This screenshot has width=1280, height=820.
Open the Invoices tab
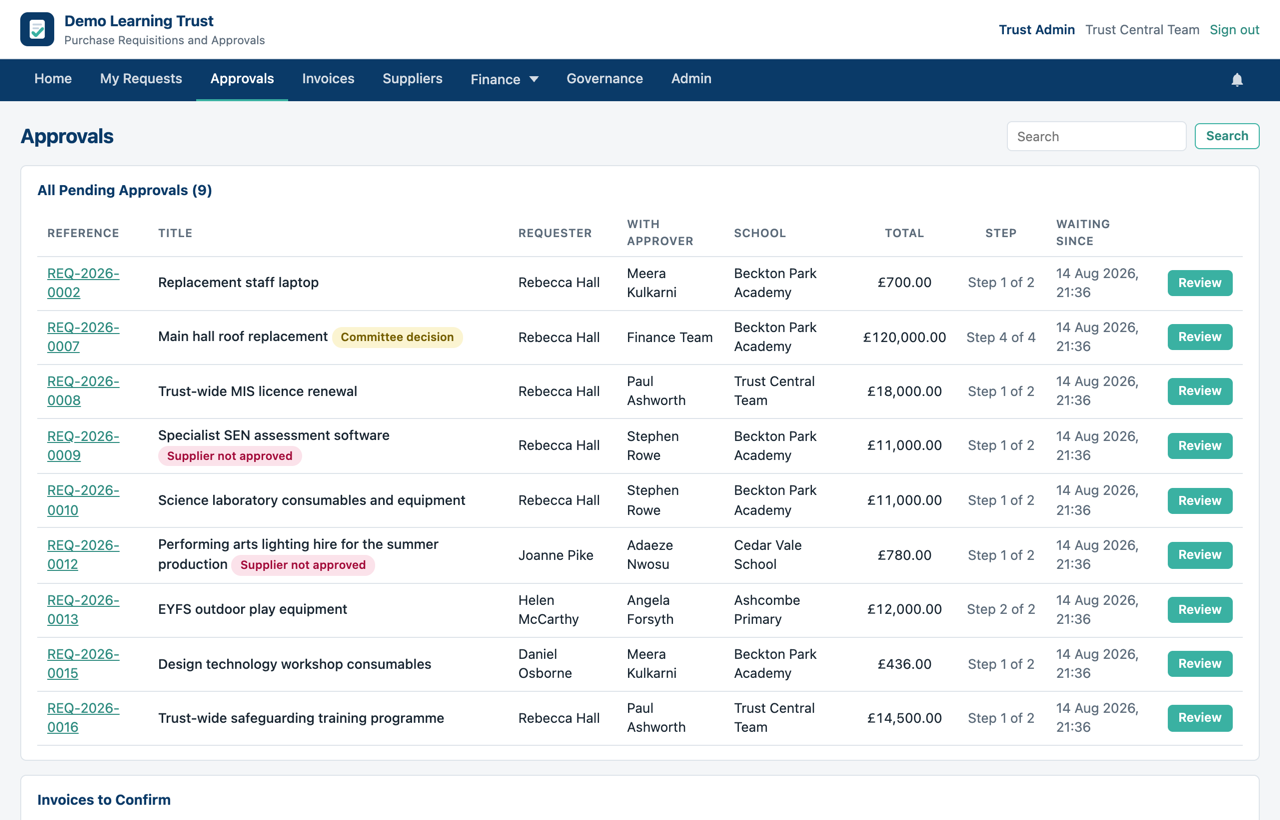pos(328,79)
